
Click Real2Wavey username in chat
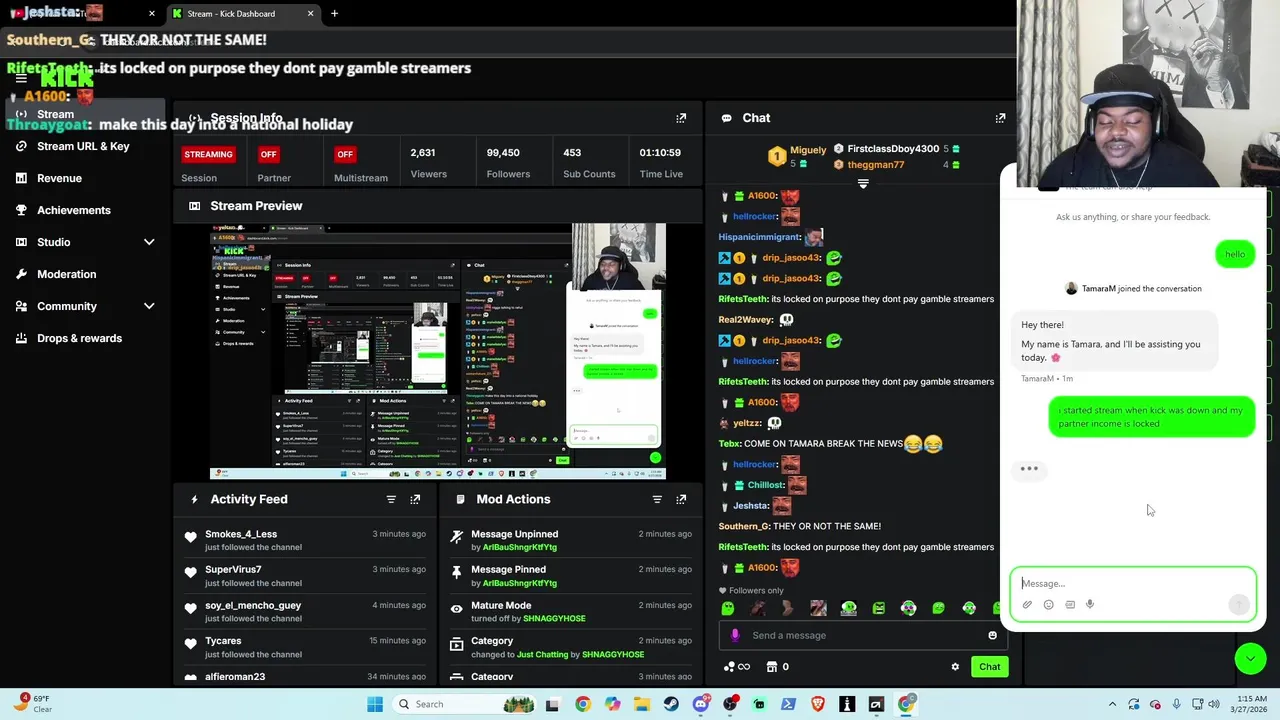[x=745, y=320]
